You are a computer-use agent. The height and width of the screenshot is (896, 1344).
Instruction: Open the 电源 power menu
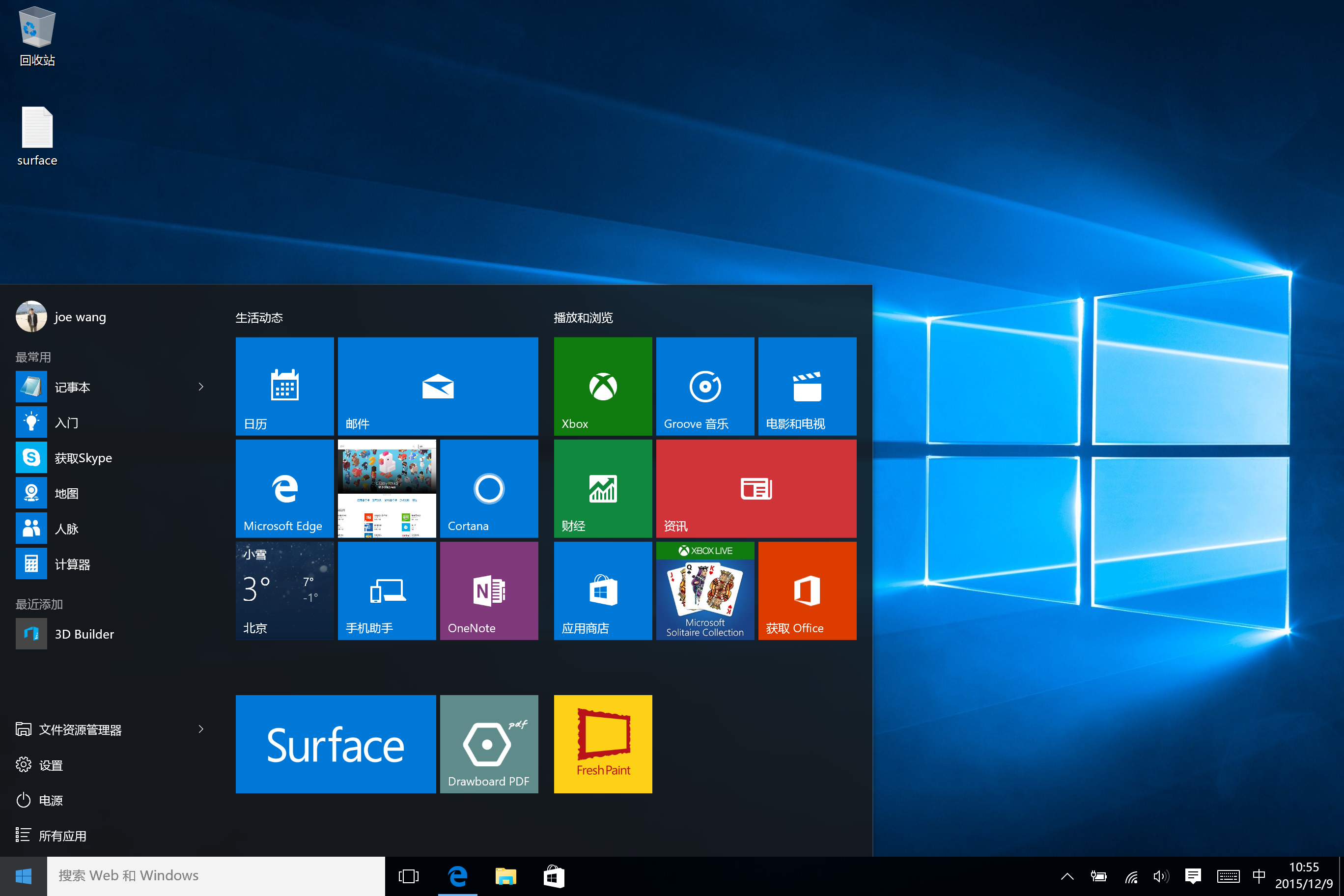[52, 800]
